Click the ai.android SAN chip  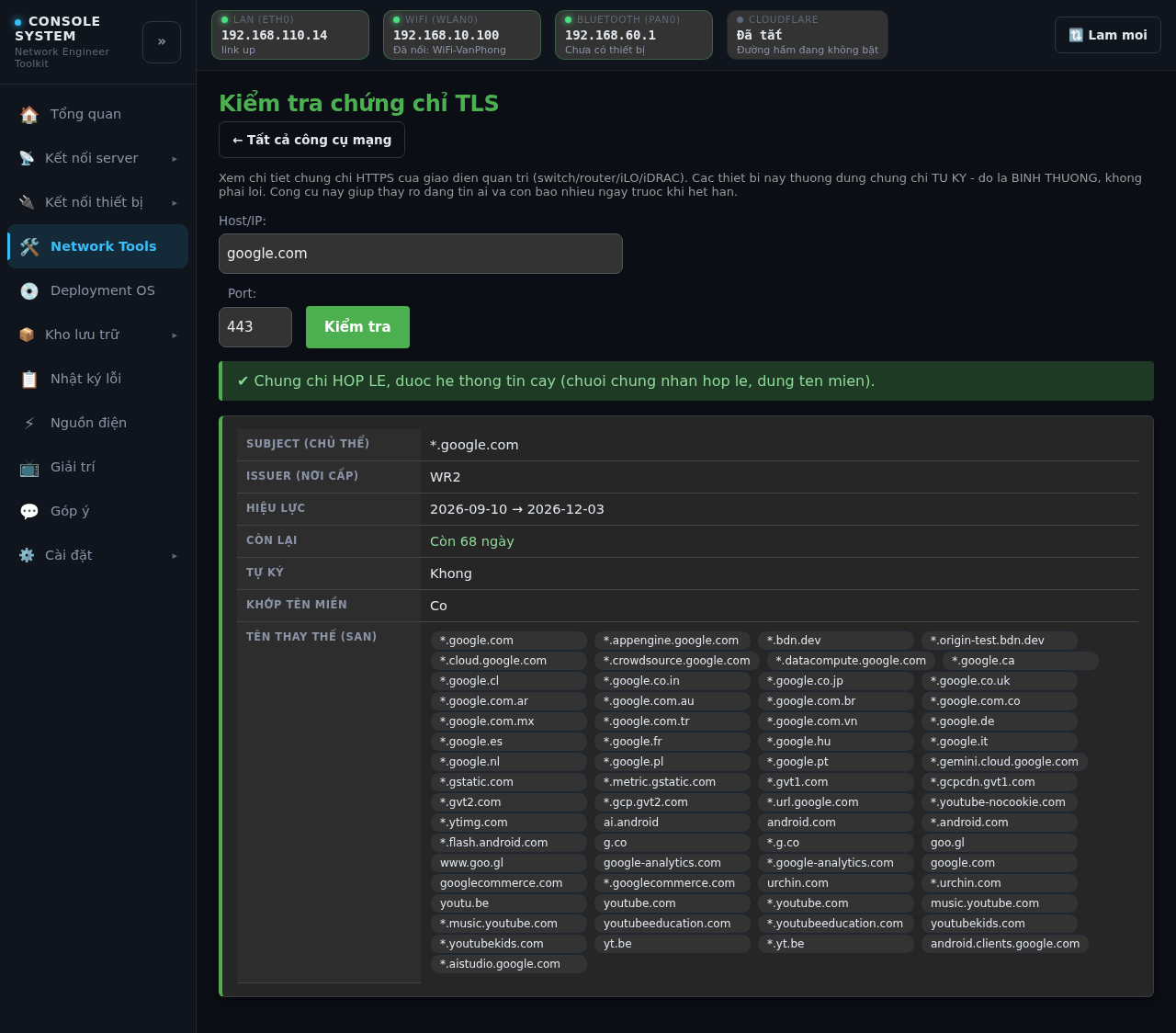coord(673,823)
